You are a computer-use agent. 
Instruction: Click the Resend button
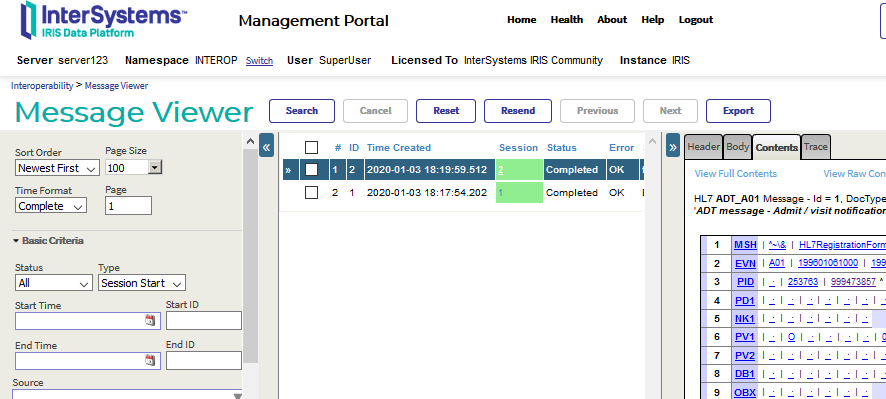(518, 111)
